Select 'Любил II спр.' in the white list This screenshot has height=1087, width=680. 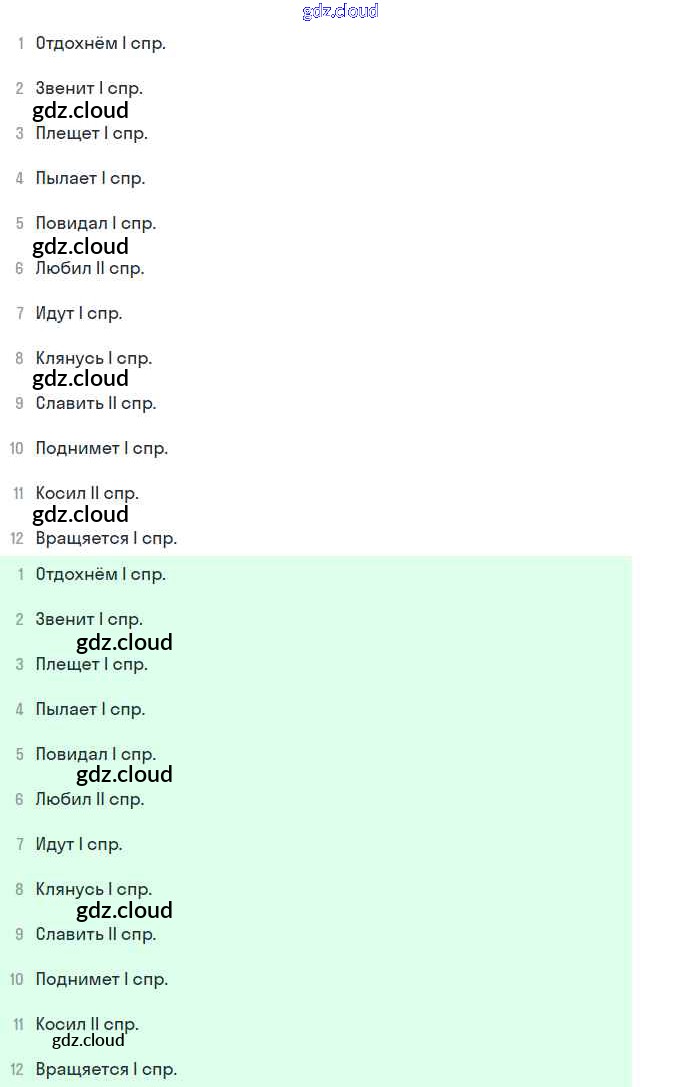(90, 268)
